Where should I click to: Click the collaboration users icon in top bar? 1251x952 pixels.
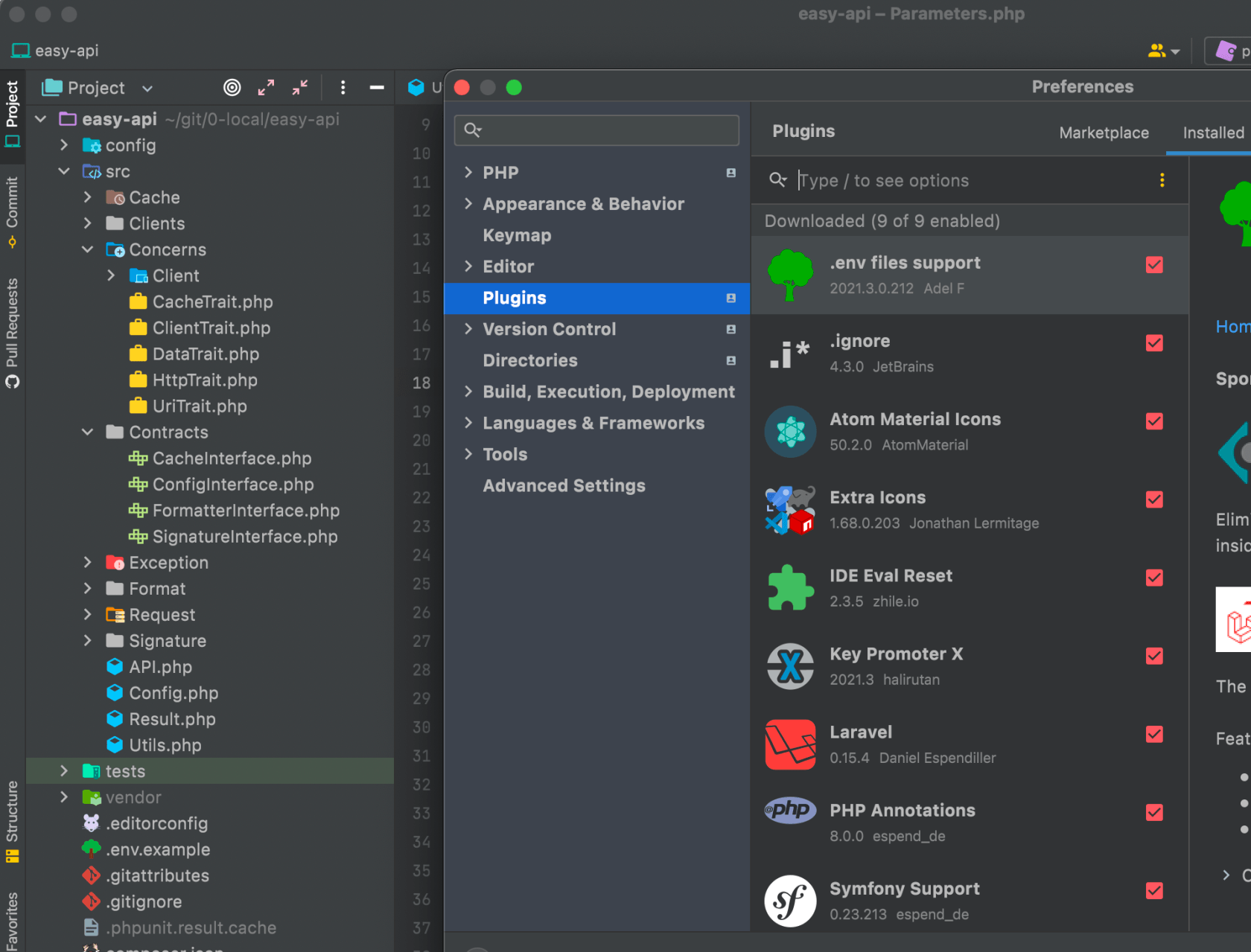point(1156,51)
